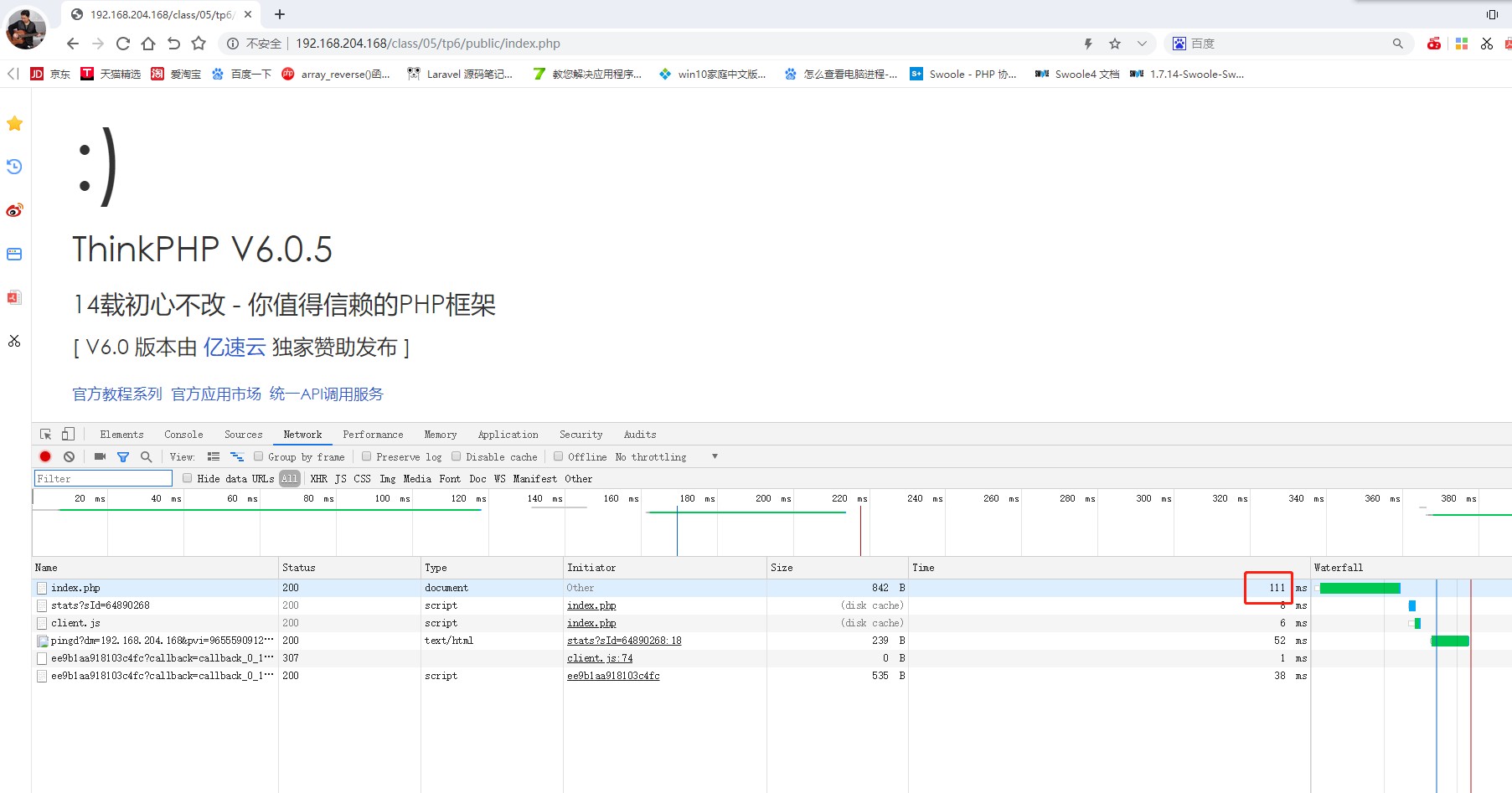
Task: Click the scissors screenshot icon in toolbar
Action: click(1487, 44)
